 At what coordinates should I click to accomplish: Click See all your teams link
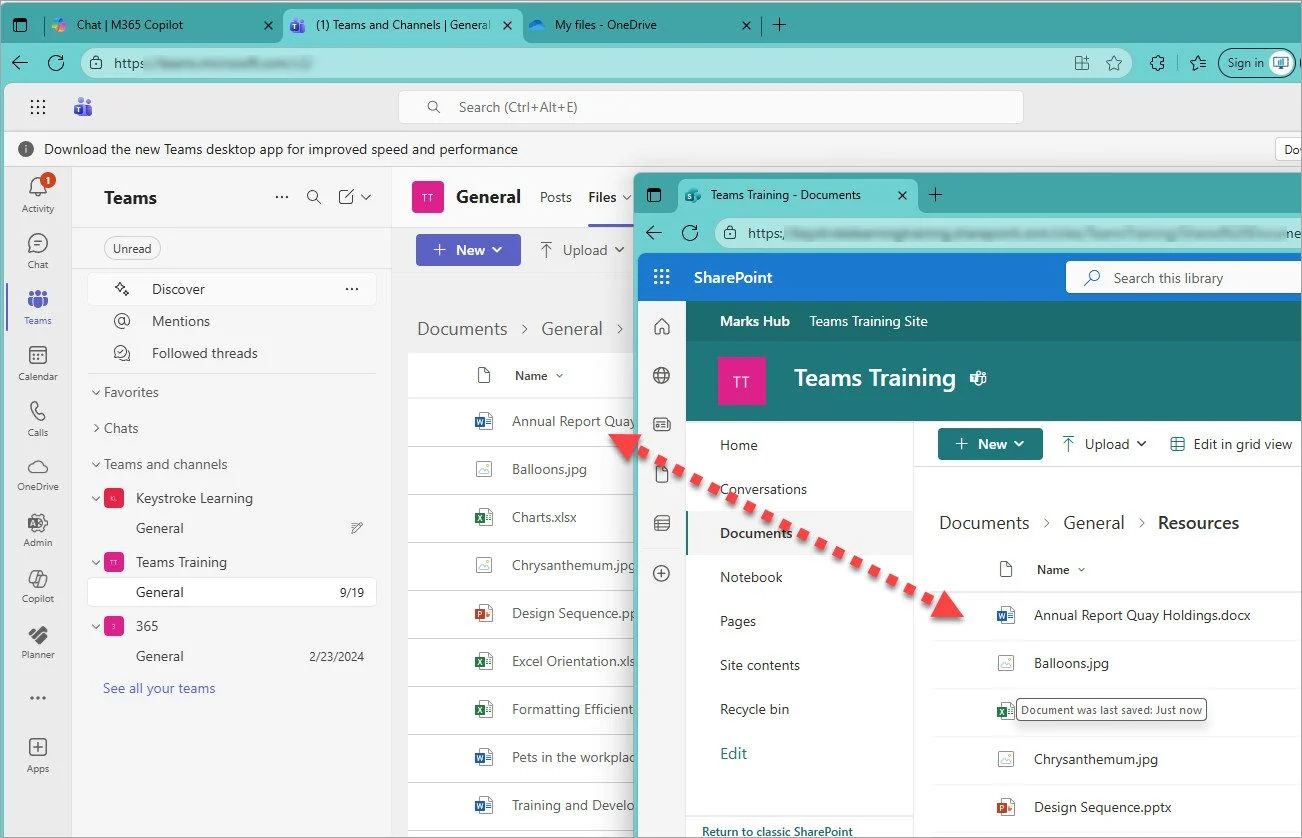pos(159,688)
